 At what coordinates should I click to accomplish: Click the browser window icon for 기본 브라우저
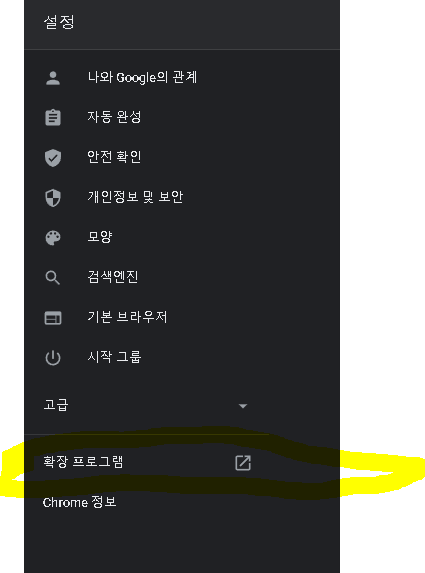(53, 318)
